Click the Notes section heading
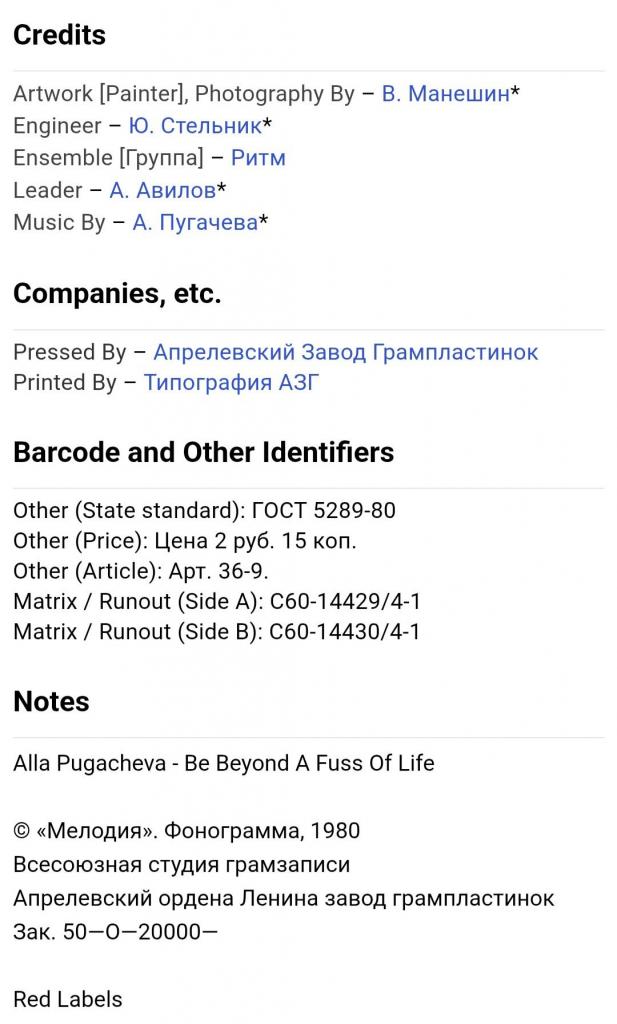This screenshot has width=617, height=1024. [51, 702]
